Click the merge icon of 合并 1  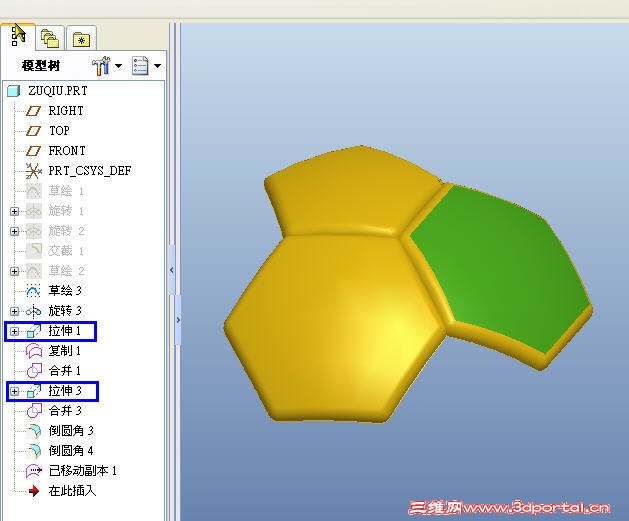coord(34,371)
